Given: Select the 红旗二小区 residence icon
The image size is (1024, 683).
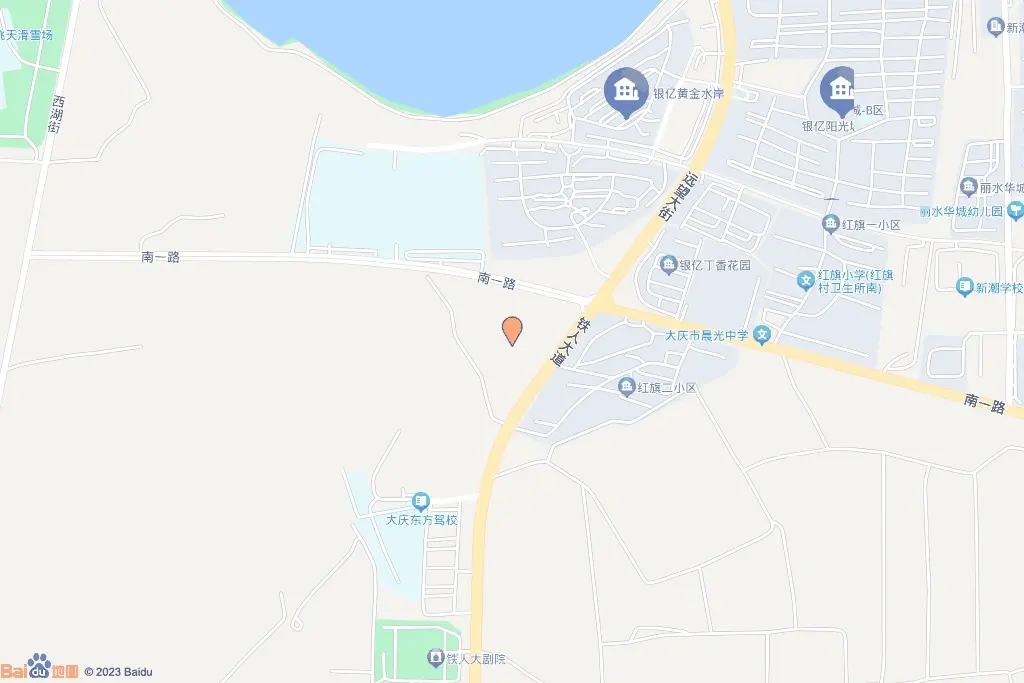Looking at the screenshot, I should [x=626, y=387].
